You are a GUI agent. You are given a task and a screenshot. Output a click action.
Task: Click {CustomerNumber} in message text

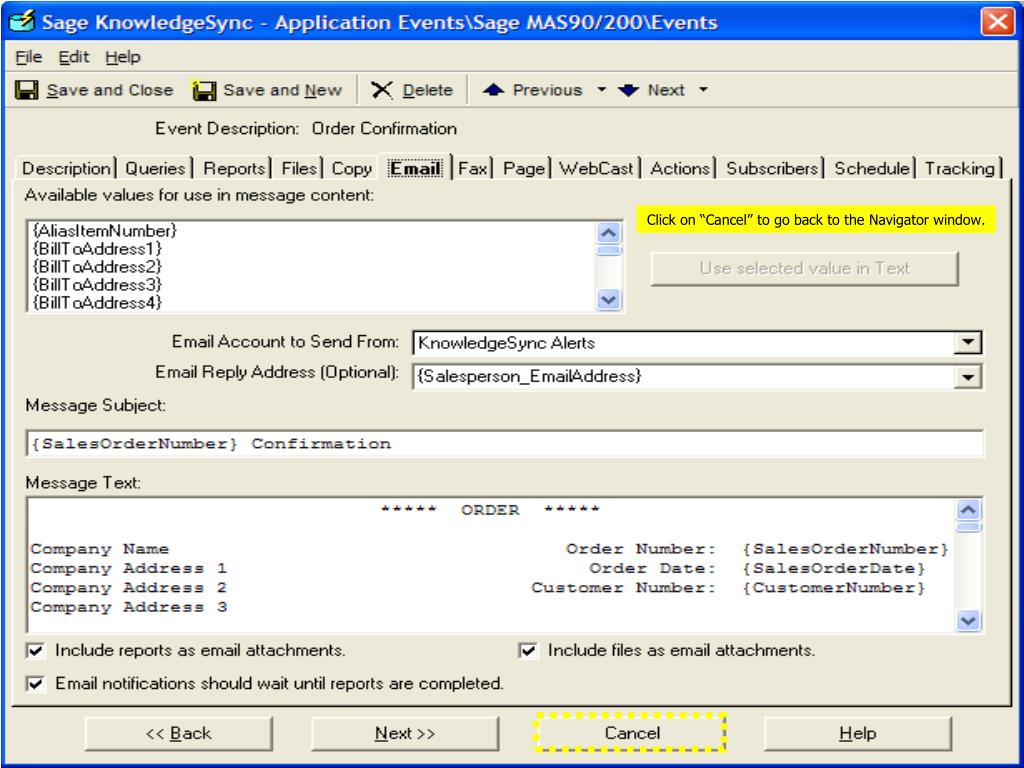834,588
